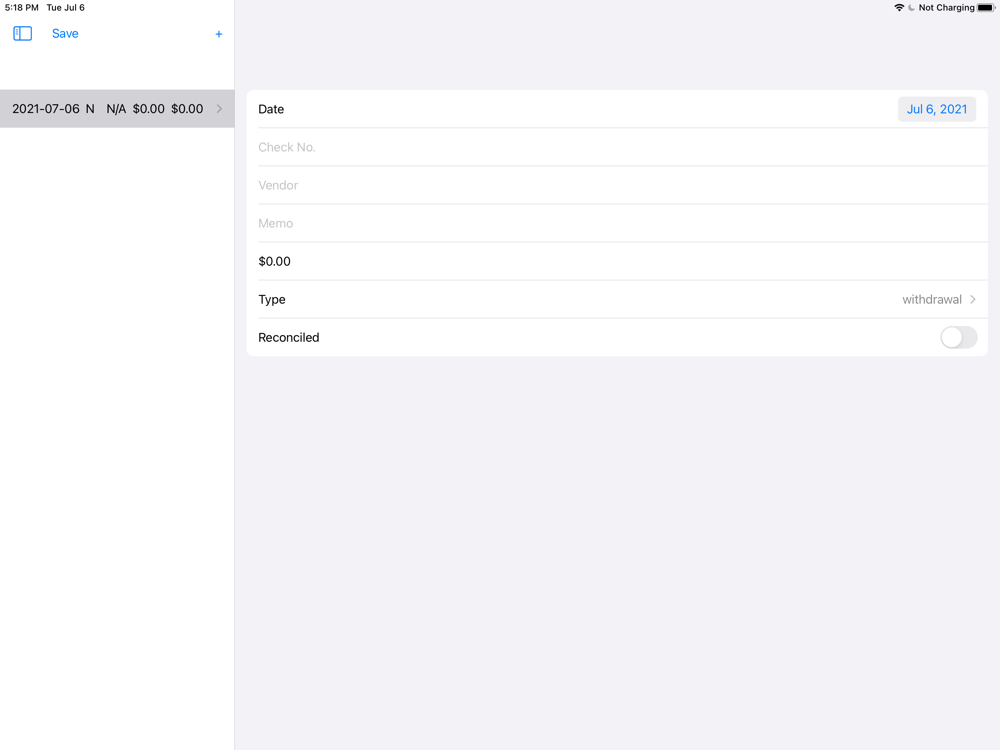Open the withdrawal type selection

coord(932,299)
